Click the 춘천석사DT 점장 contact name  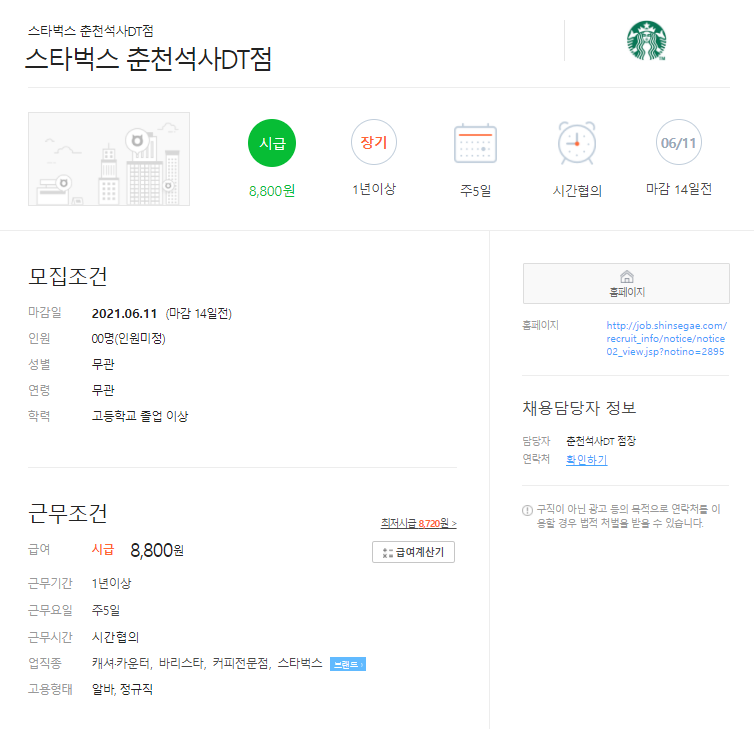[601, 441]
